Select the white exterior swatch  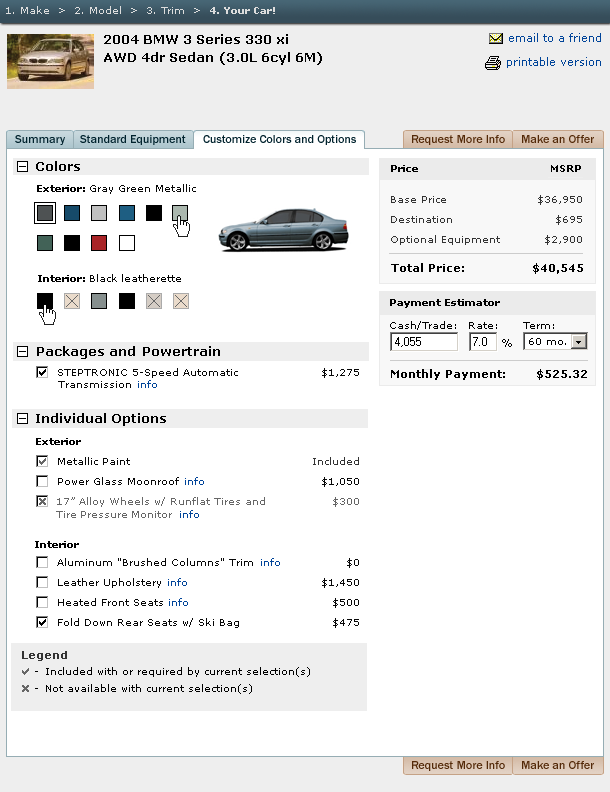[127, 243]
